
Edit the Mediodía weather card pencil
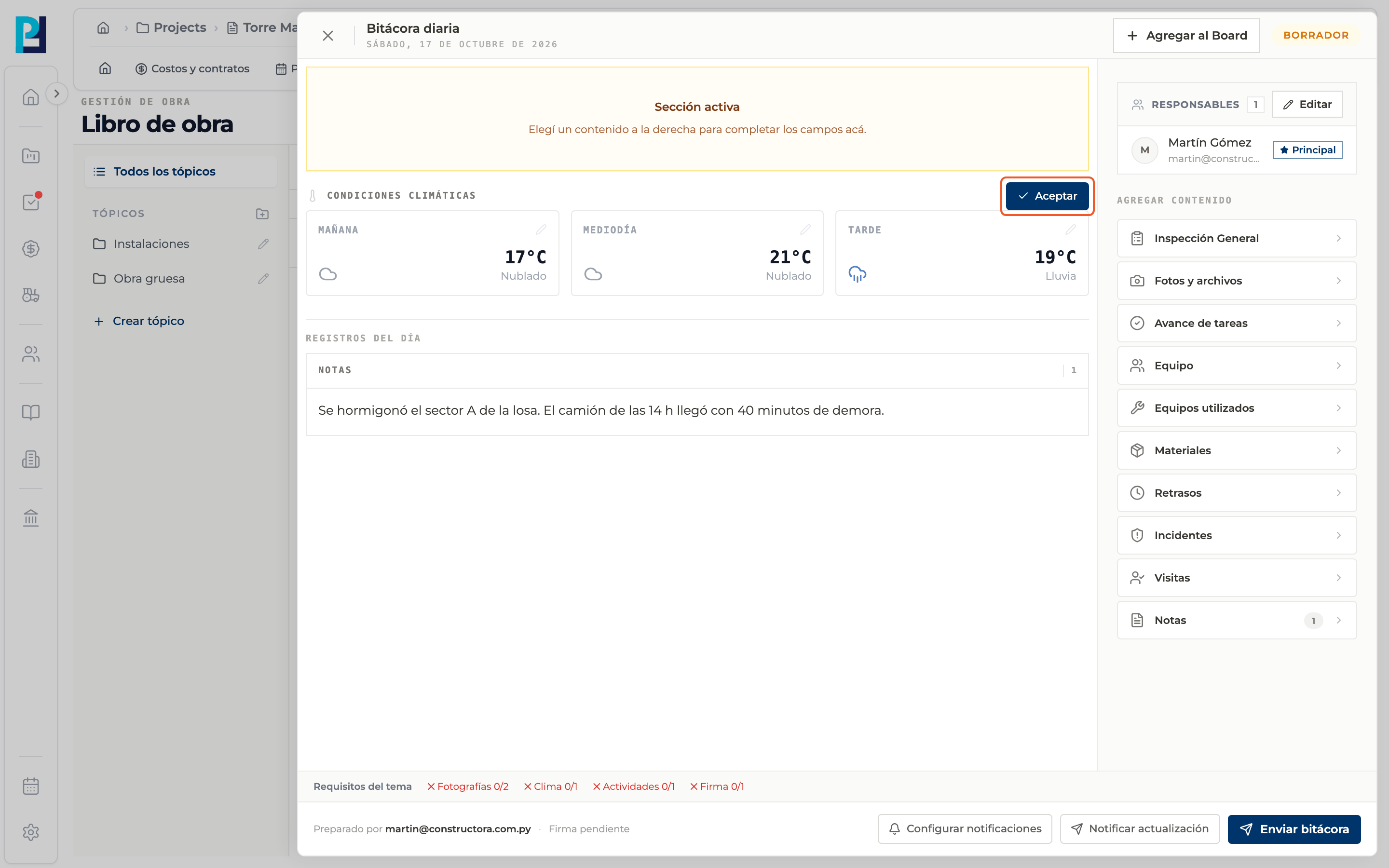(805, 230)
